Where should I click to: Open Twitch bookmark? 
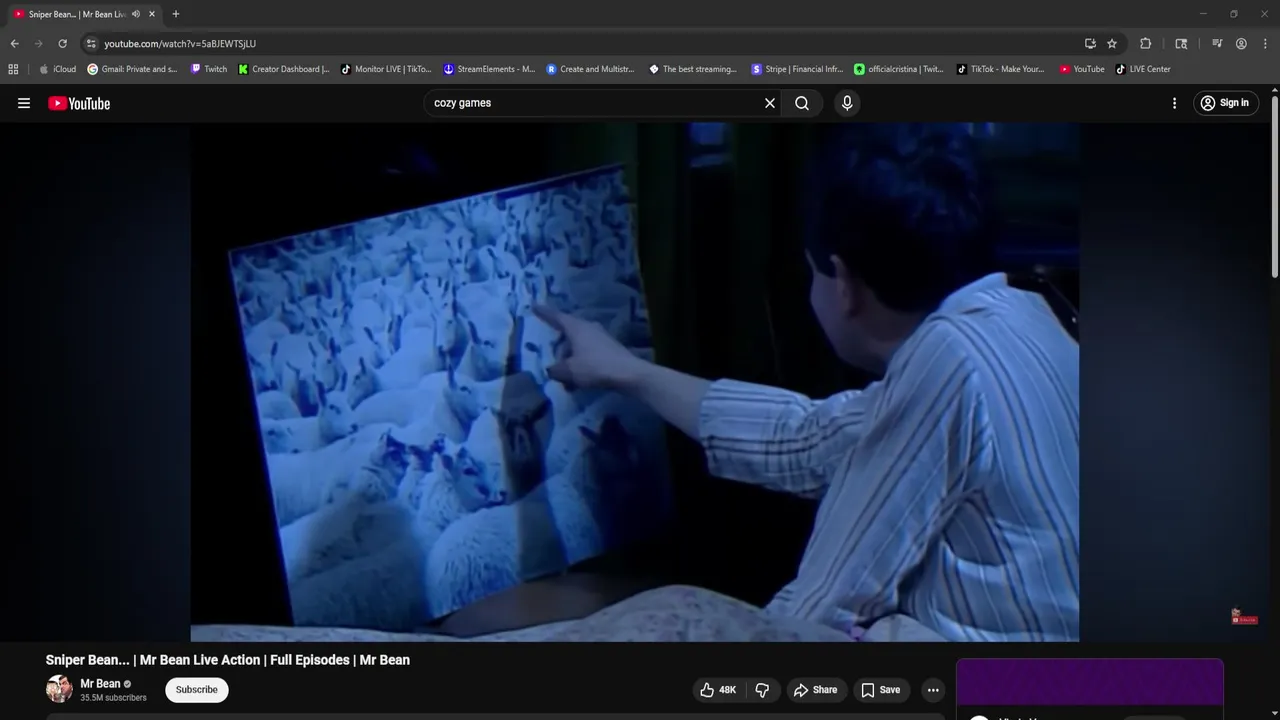(x=209, y=69)
